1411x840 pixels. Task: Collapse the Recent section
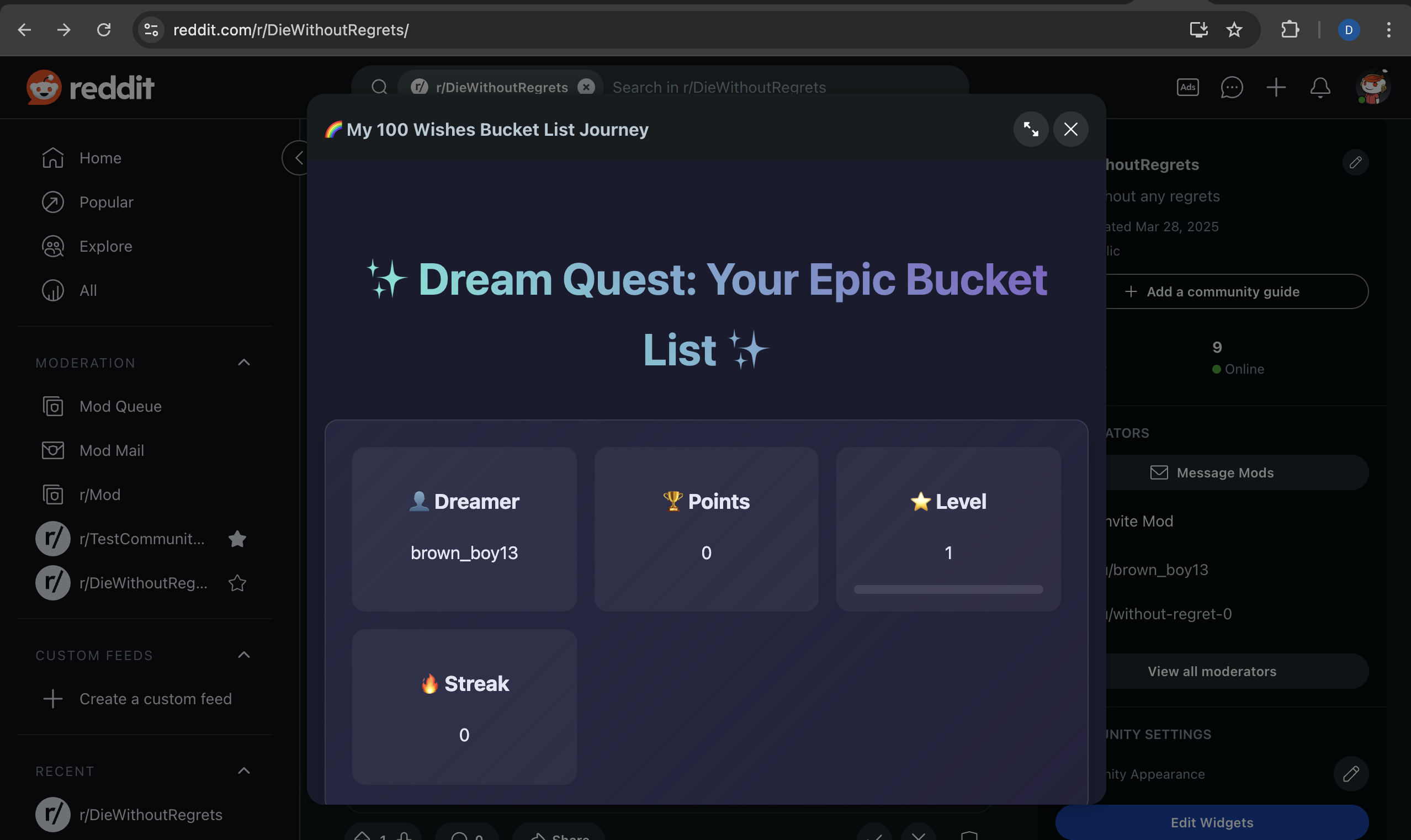[x=244, y=771]
